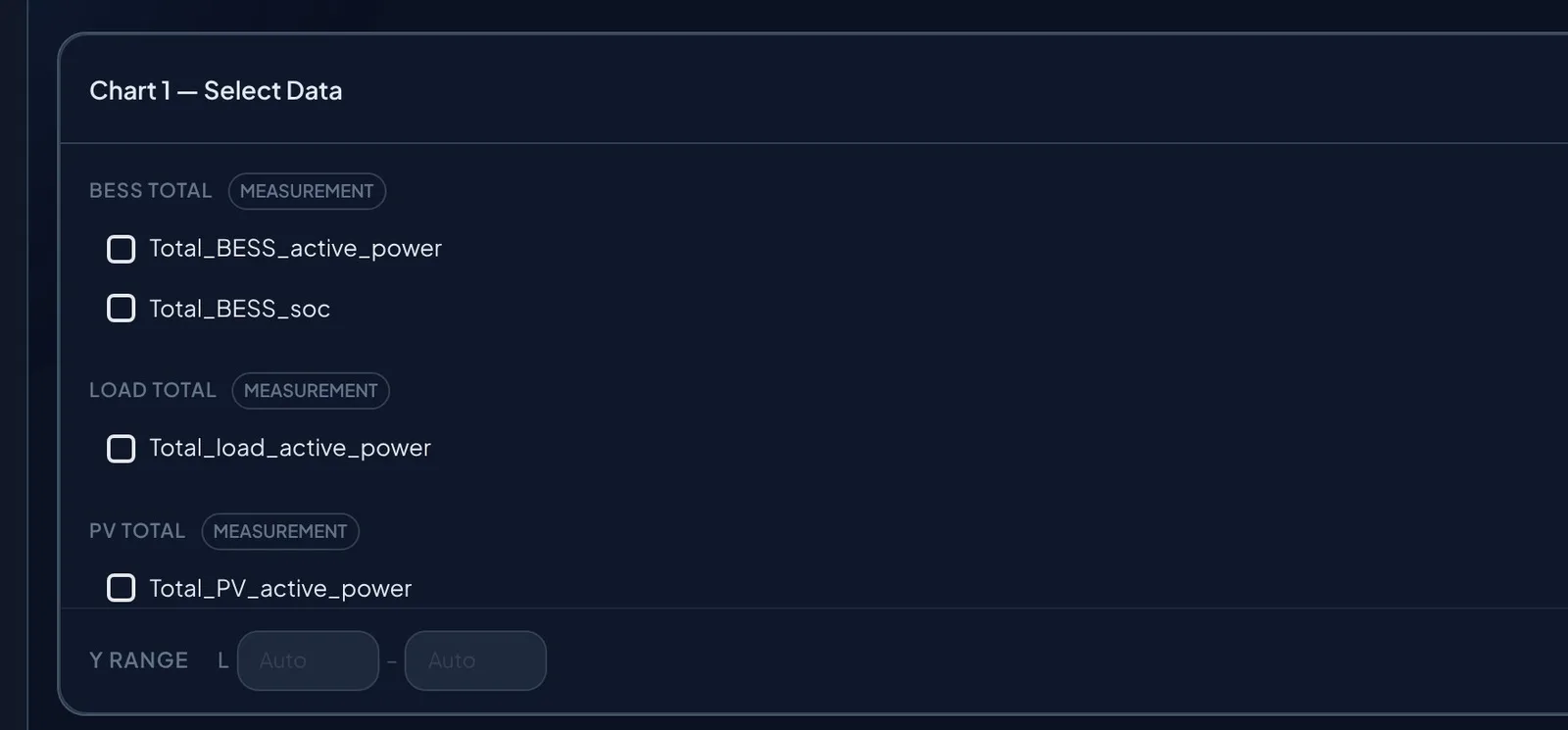This screenshot has height=730, width=1568.
Task: Click the Total_PV_active_power label text
Action: (x=280, y=588)
